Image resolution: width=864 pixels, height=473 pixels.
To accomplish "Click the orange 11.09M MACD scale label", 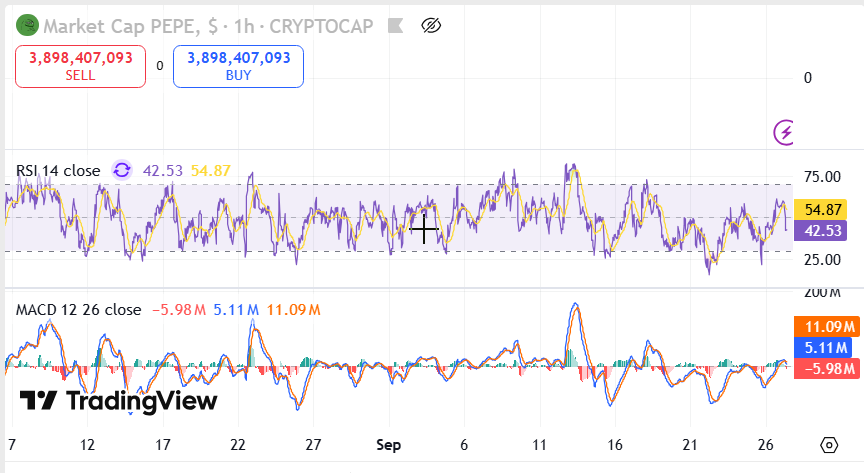I will click(826, 326).
